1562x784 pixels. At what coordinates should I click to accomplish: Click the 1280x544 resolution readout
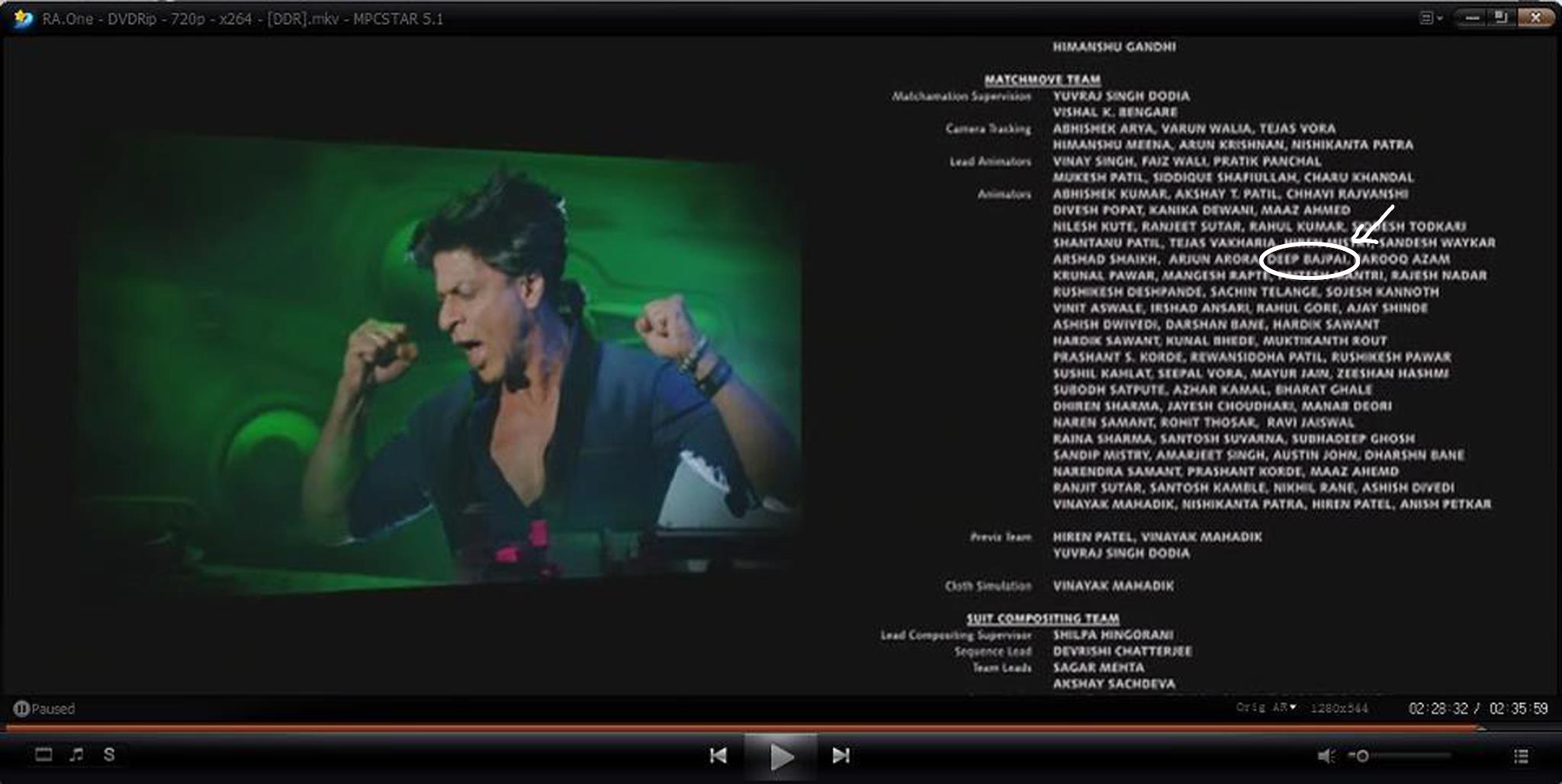[1339, 708]
